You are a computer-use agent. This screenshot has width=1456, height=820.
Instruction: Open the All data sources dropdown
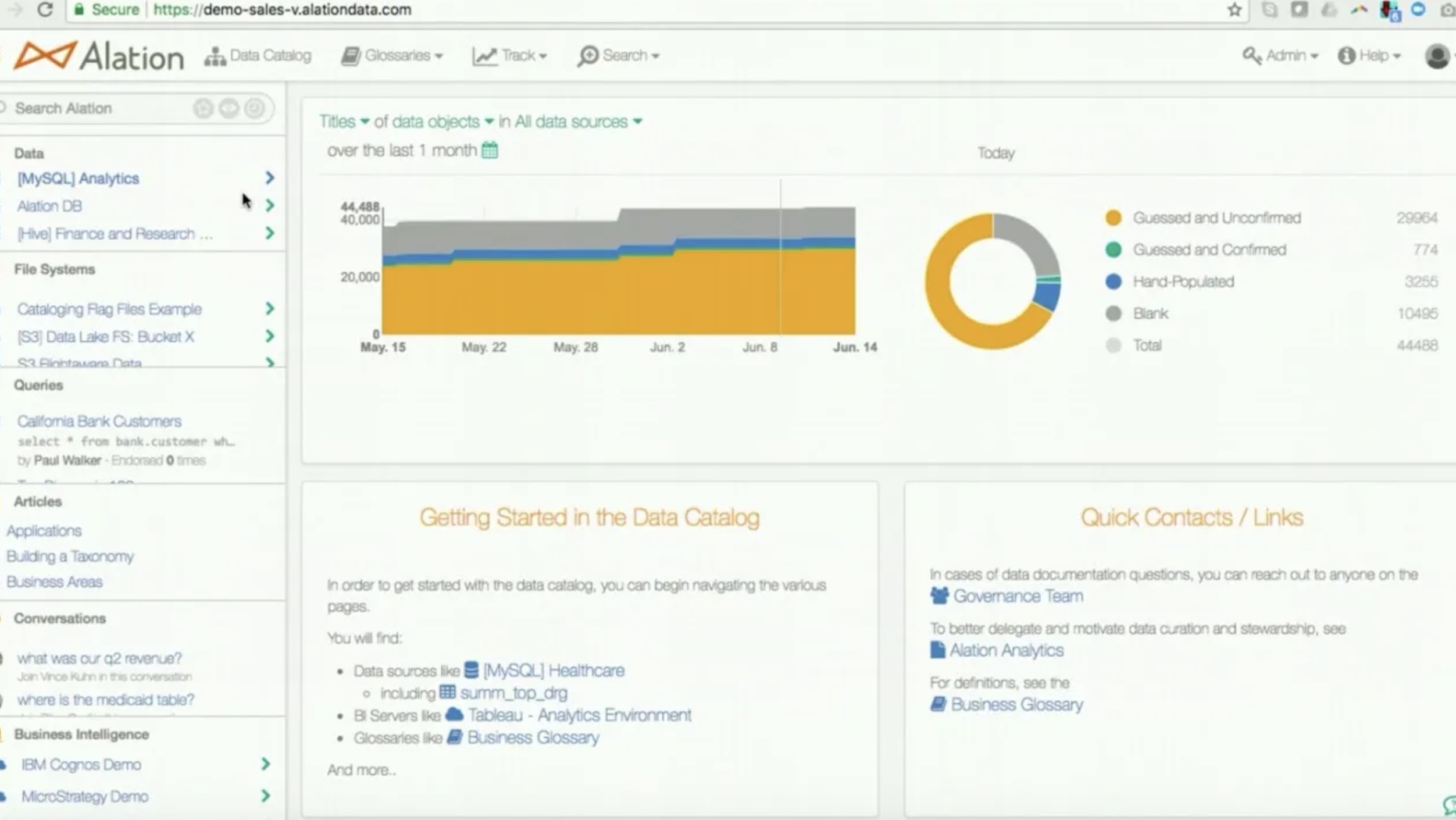click(578, 122)
